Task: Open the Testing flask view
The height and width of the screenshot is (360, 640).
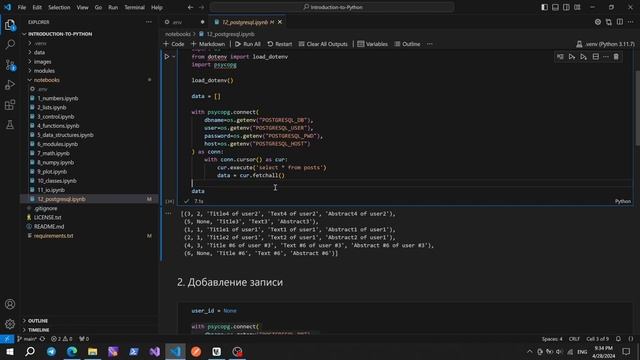Action: pyautogui.click(x=10, y=124)
